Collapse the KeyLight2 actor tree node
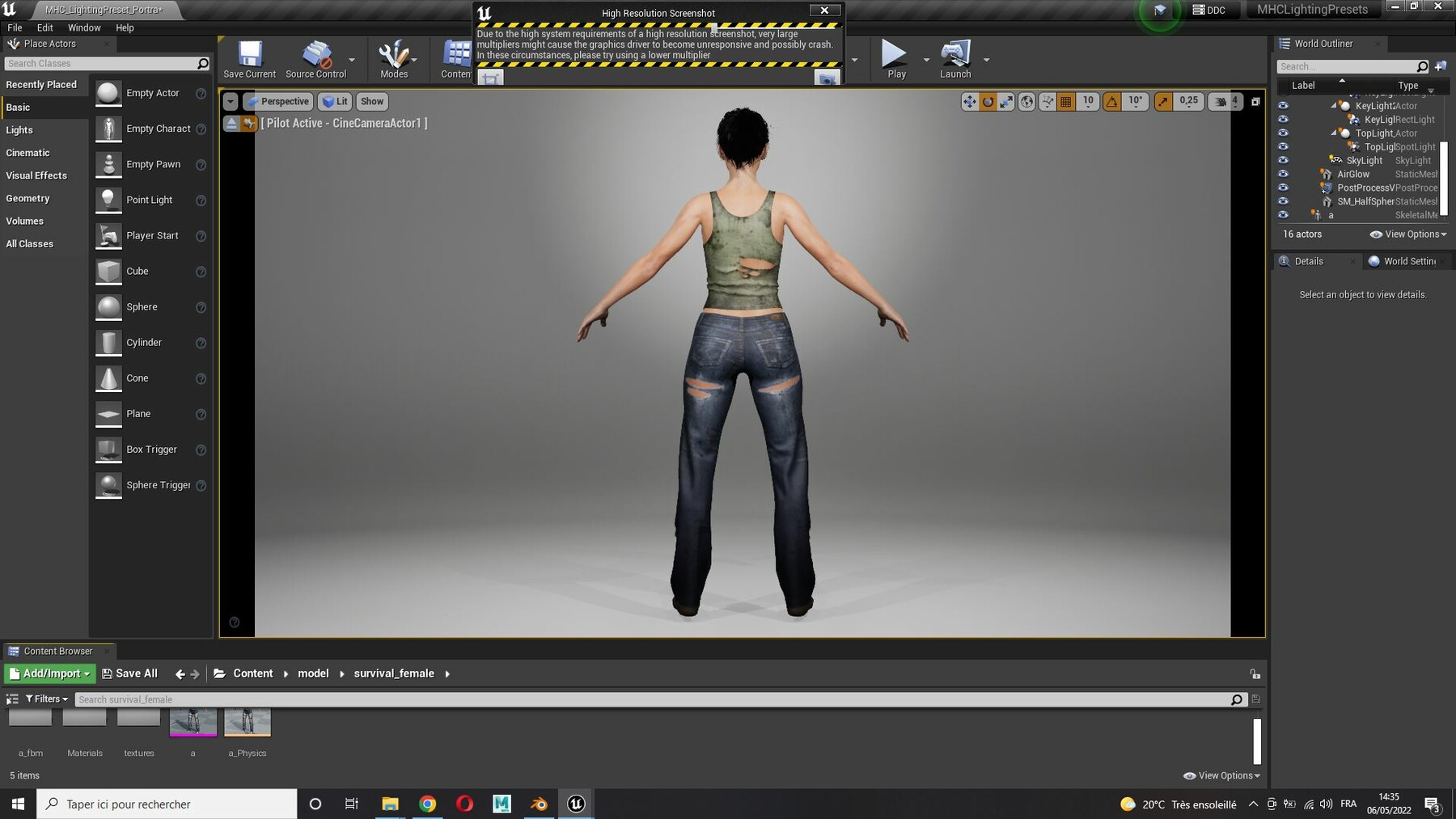 point(1333,106)
